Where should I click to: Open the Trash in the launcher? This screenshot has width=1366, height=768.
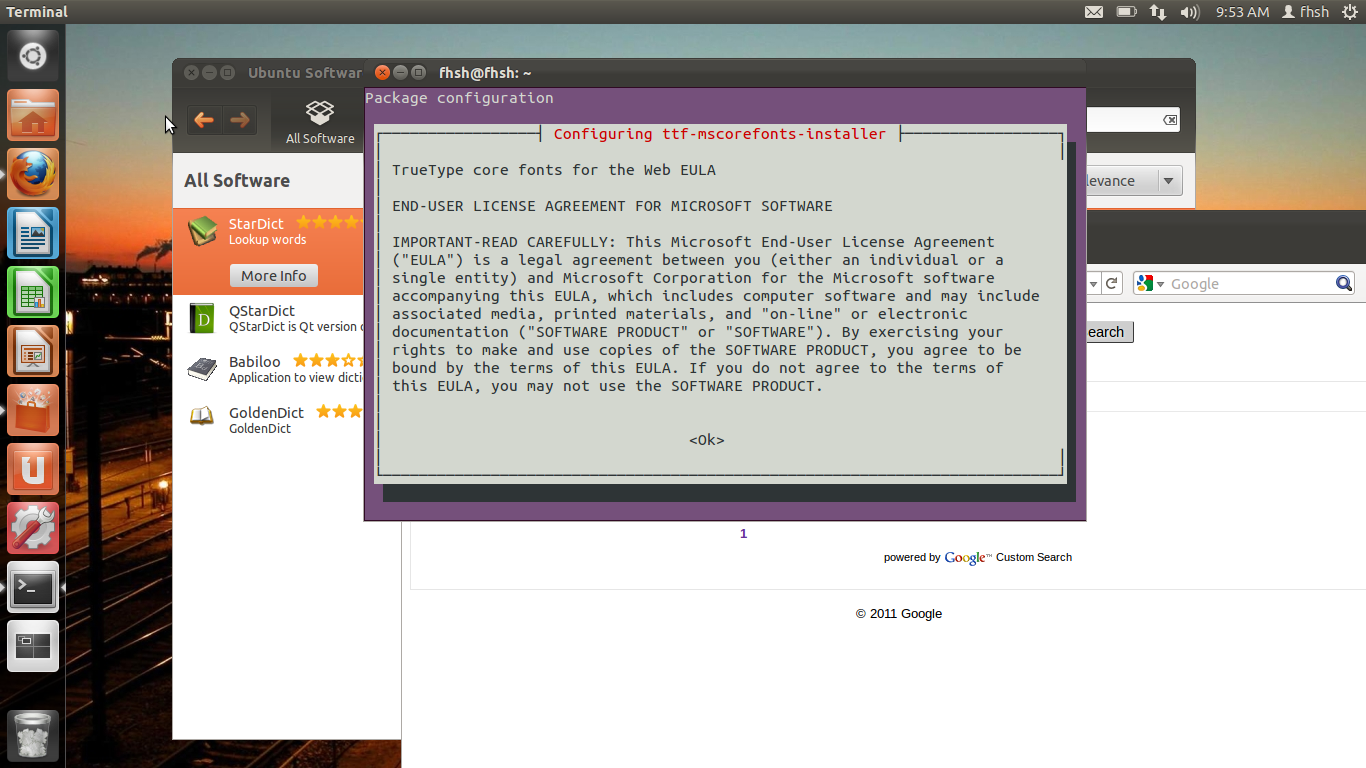33,736
